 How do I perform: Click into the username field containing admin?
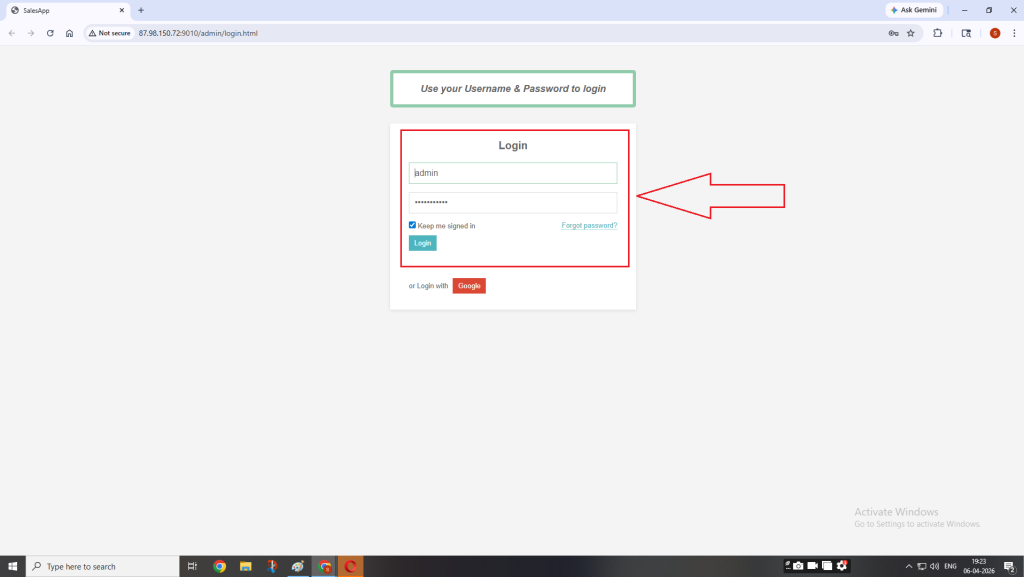pos(512,173)
